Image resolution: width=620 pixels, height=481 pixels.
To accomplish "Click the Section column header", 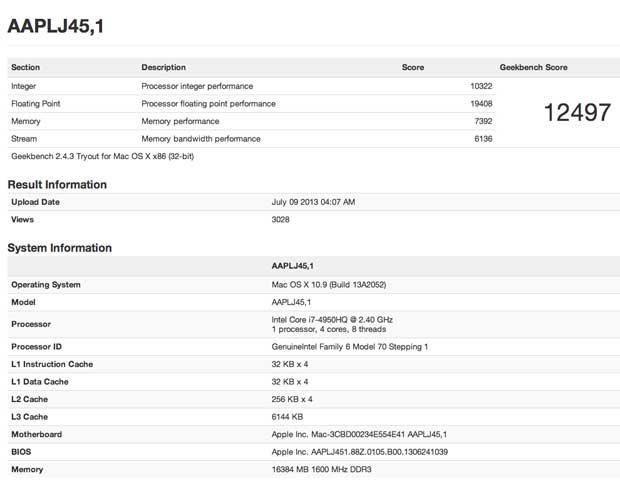I will (x=26, y=68).
